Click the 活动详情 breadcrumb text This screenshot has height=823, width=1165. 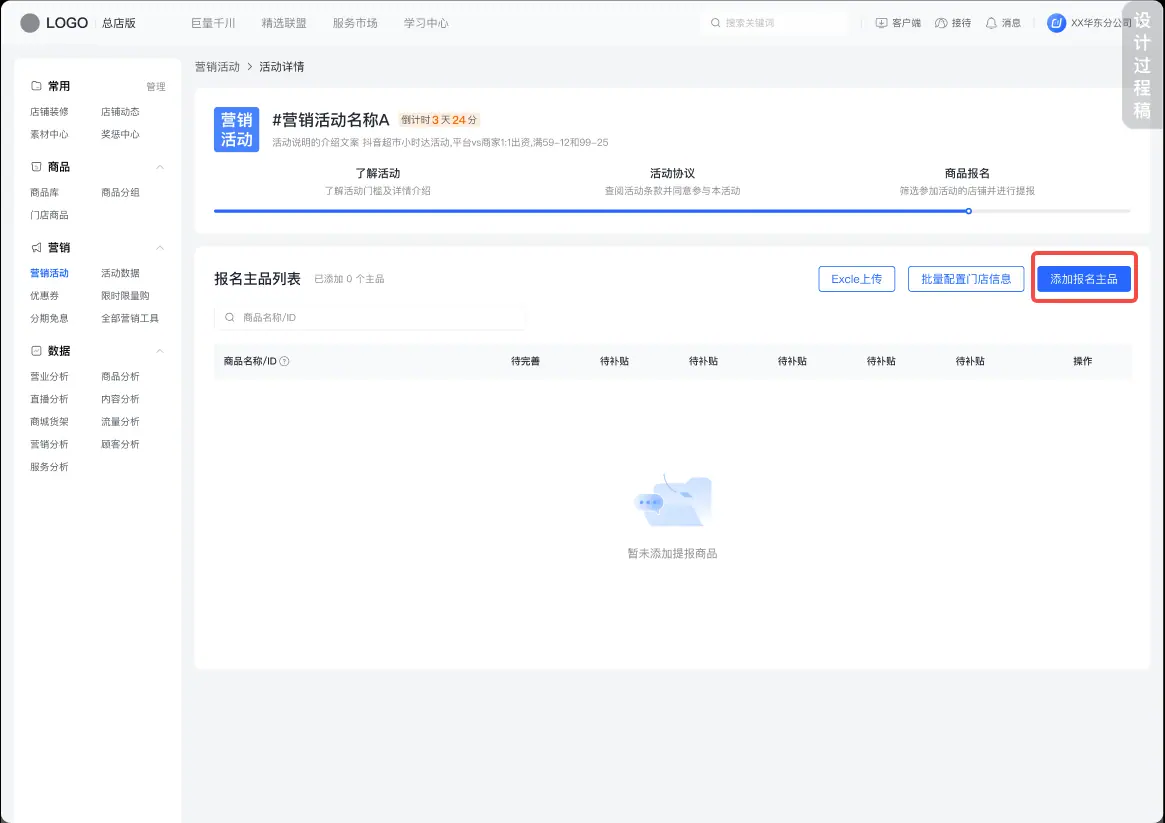[282, 67]
